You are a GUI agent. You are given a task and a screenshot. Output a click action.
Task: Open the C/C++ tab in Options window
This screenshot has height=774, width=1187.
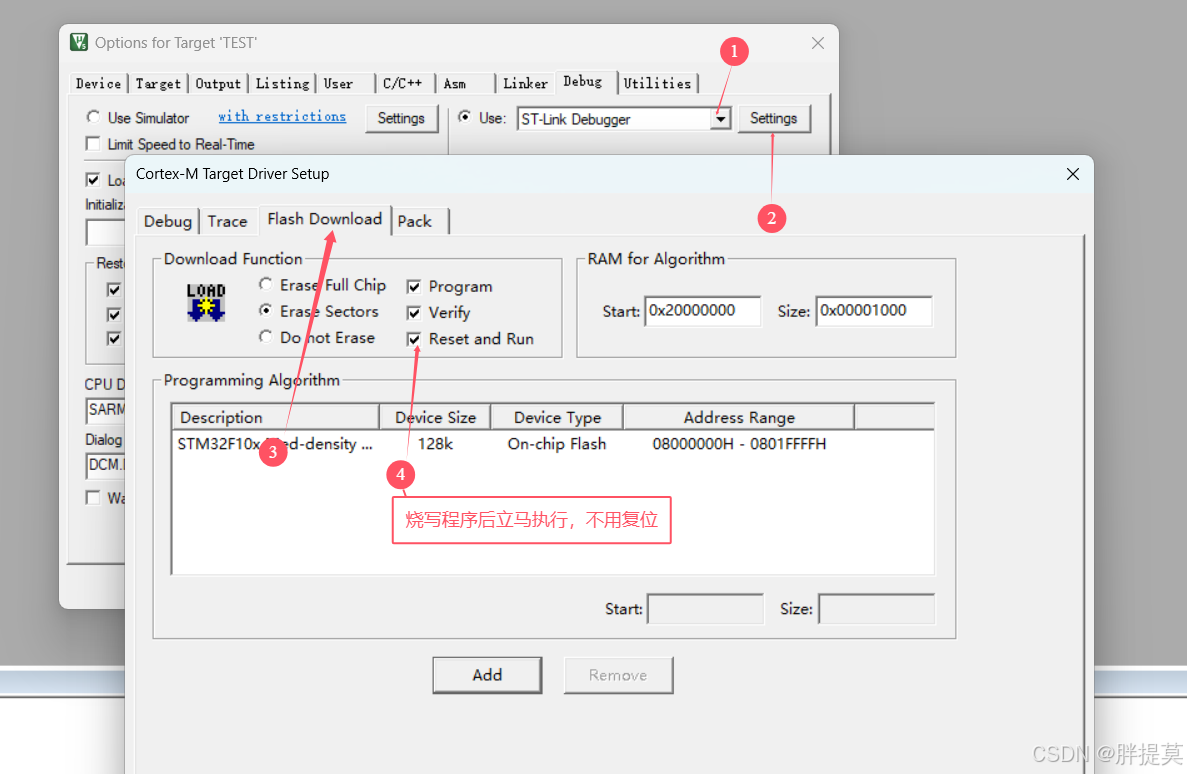tap(402, 83)
